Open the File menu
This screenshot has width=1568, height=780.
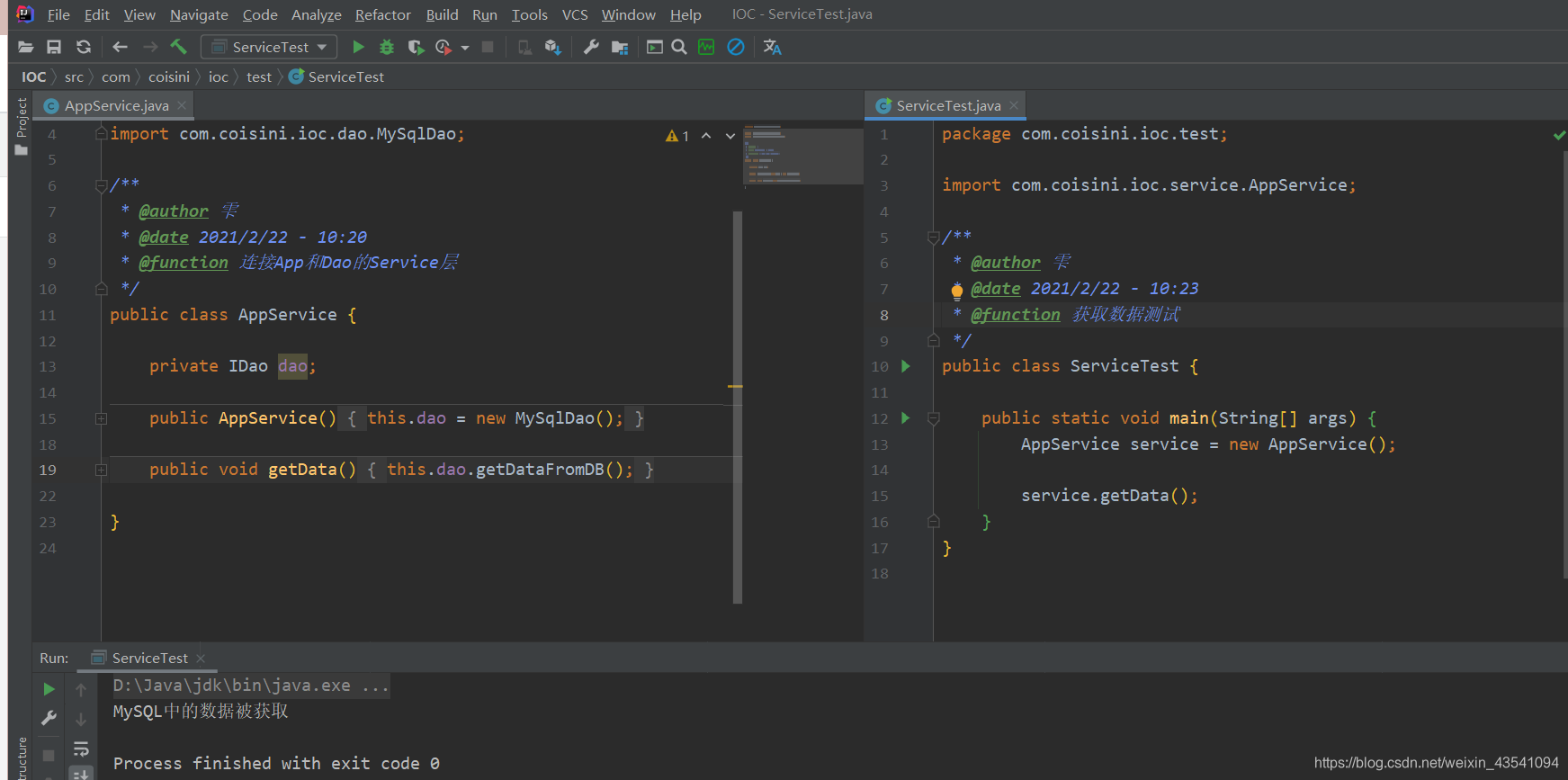click(58, 14)
